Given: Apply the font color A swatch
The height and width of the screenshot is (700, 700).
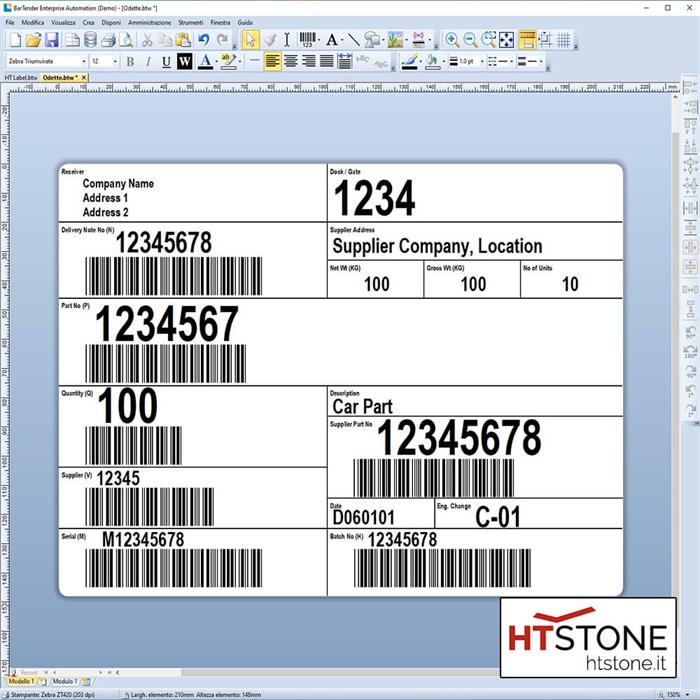Looking at the screenshot, I should [205, 61].
